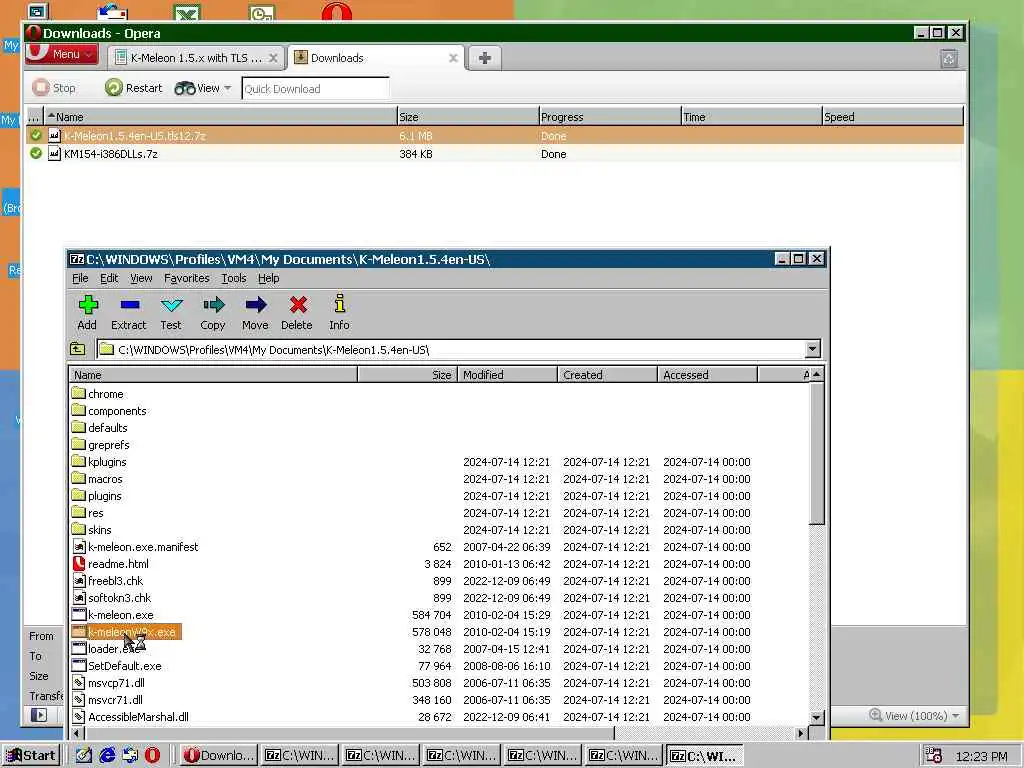This screenshot has width=1024, height=768.
Task: Click 7-Zip horizontal scrollbar right arrow
Action: pyautogui.click(x=801, y=733)
